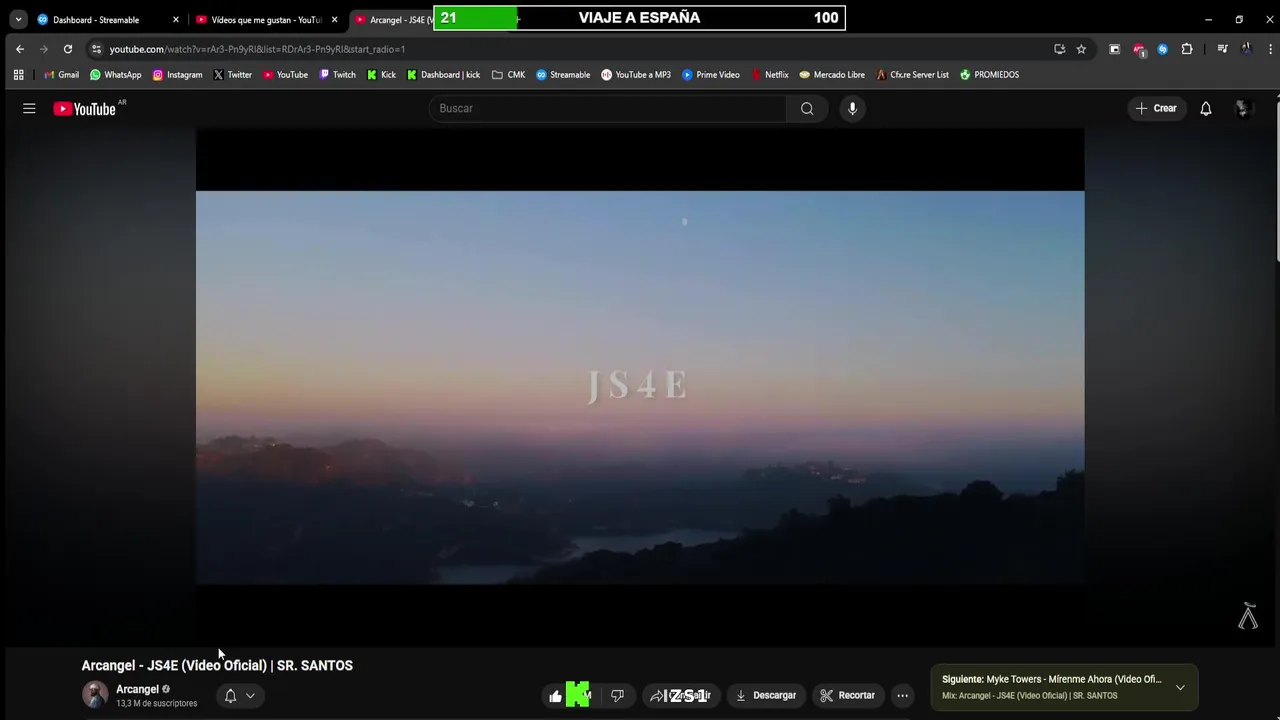
Task: Start voice search with the microphone
Action: 852,108
